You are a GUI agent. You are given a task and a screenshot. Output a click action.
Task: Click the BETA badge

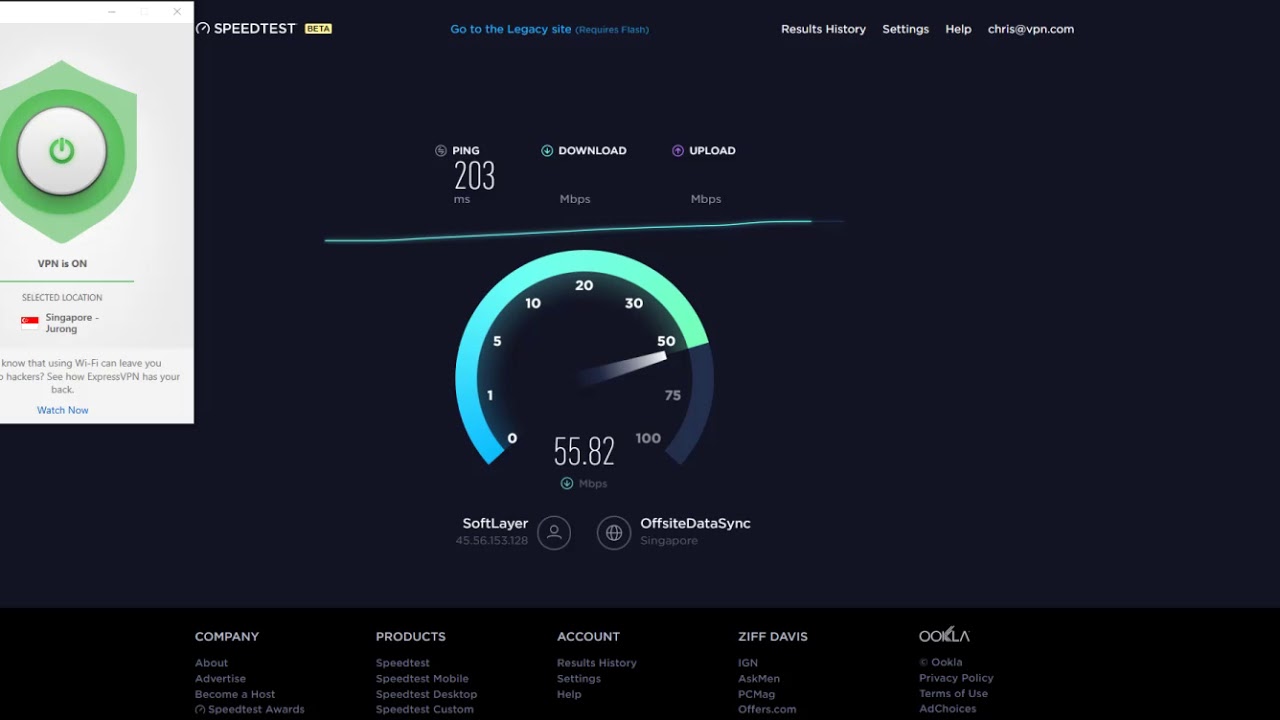pyautogui.click(x=318, y=29)
